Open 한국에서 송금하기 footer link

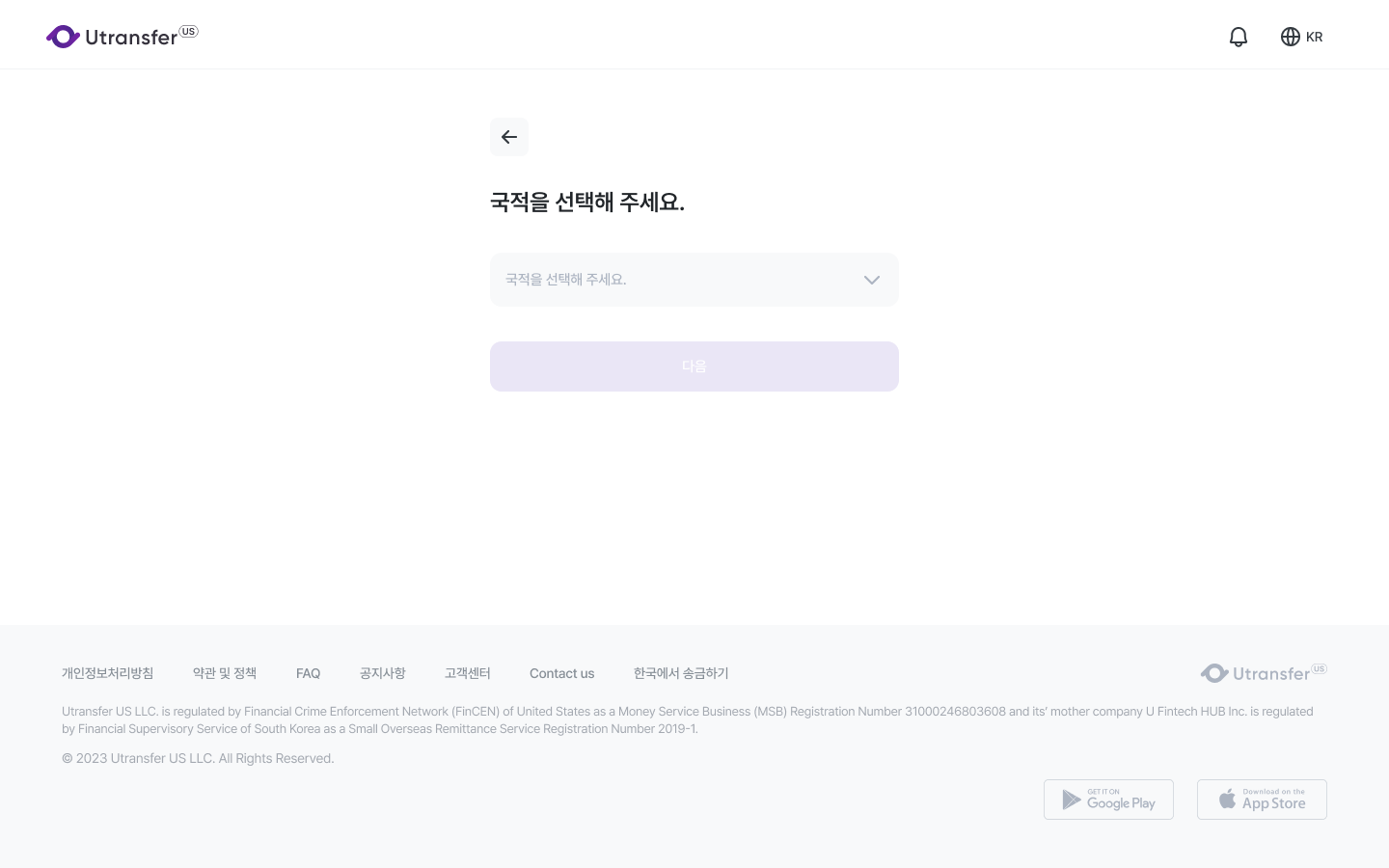681,673
